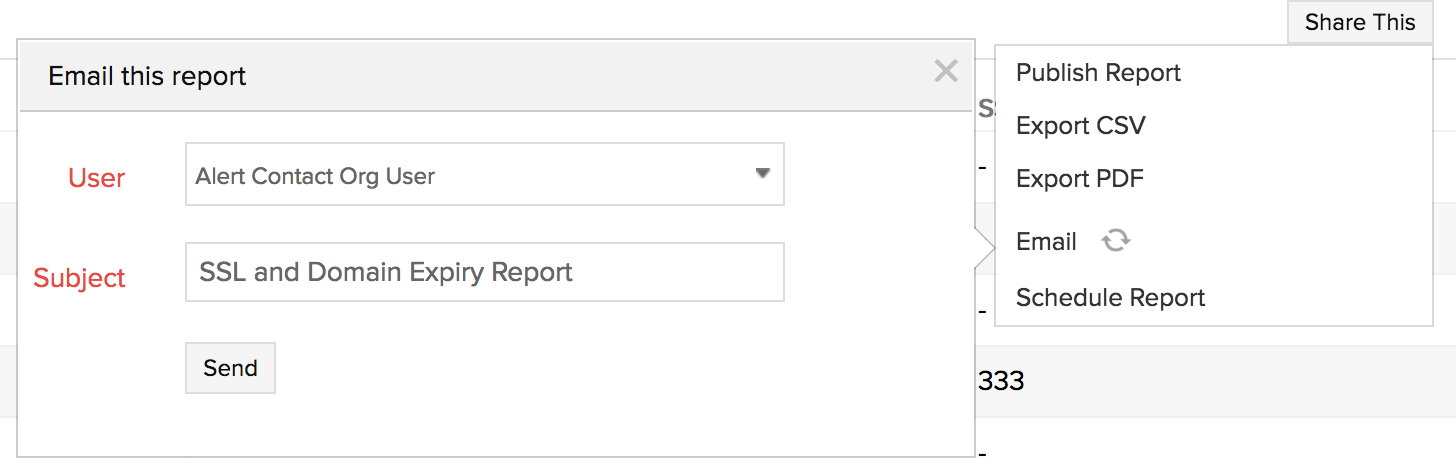Viewport: 1456px width, 466px height.
Task: Click the partially hidden column header beside Publish Report
Action: pos(985,109)
